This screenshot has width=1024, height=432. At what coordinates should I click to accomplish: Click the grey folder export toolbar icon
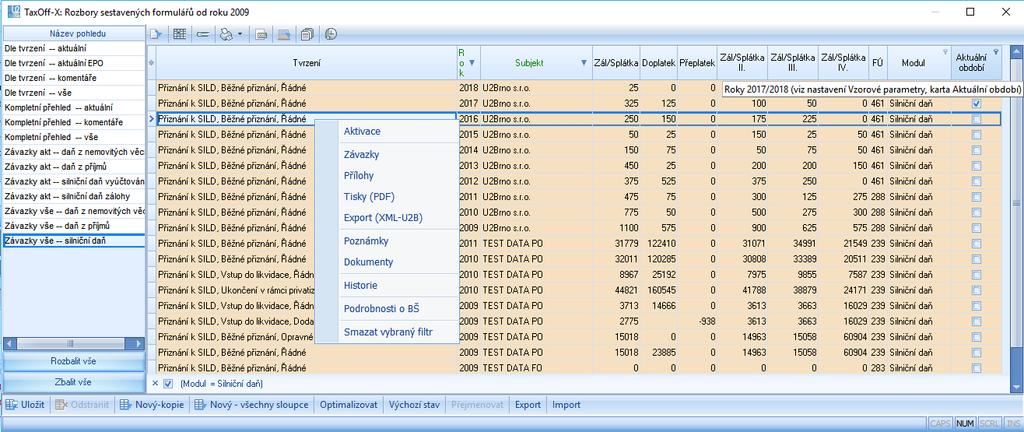[x=284, y=35]
